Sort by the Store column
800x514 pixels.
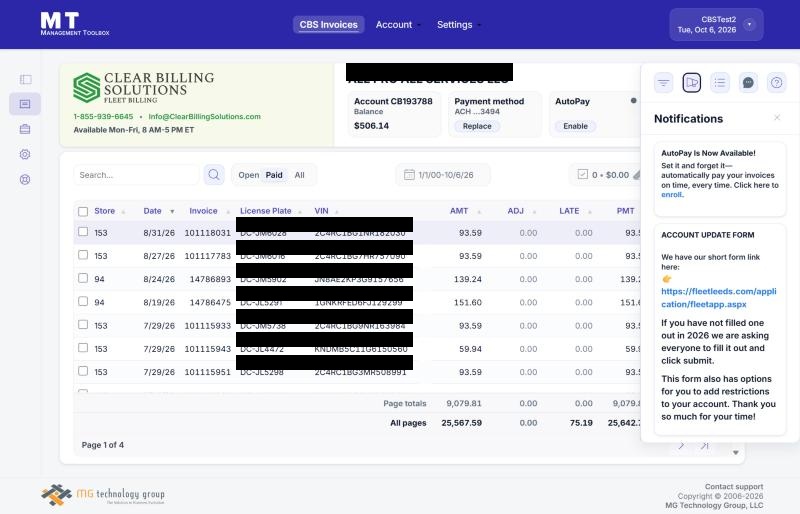tap(109, 211)
